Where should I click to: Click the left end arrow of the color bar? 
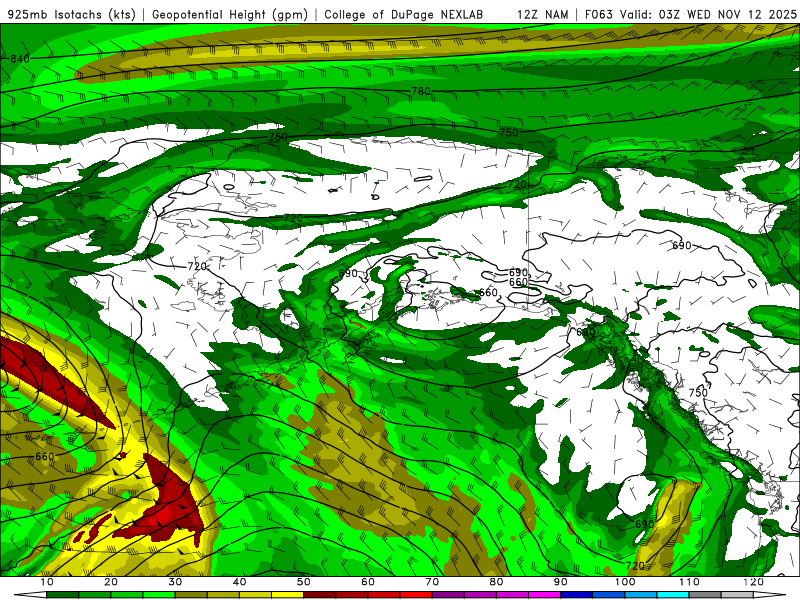(31, 595)
